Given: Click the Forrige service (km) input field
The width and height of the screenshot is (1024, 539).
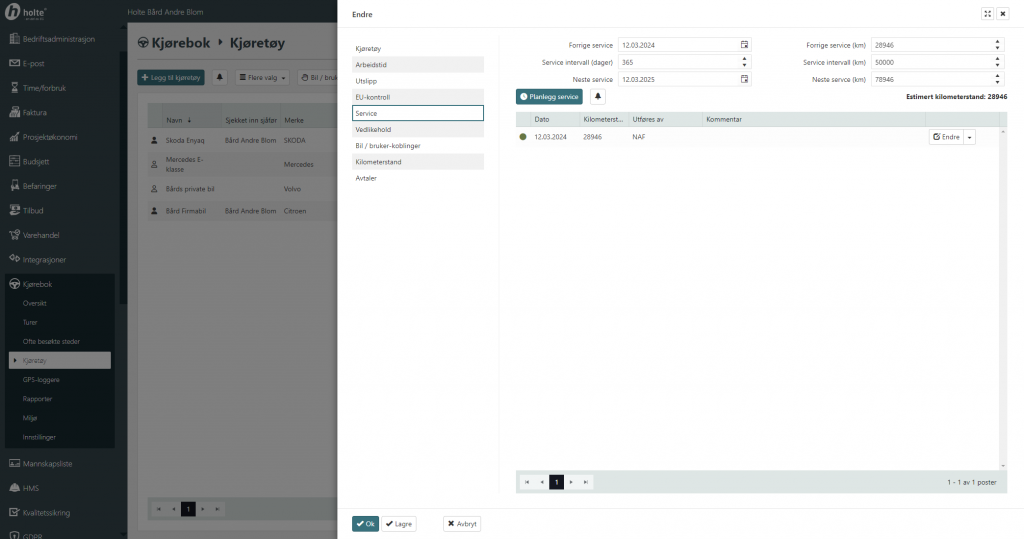Looking at the screenshot, I should pyautogui.click(x=930, y=45).
